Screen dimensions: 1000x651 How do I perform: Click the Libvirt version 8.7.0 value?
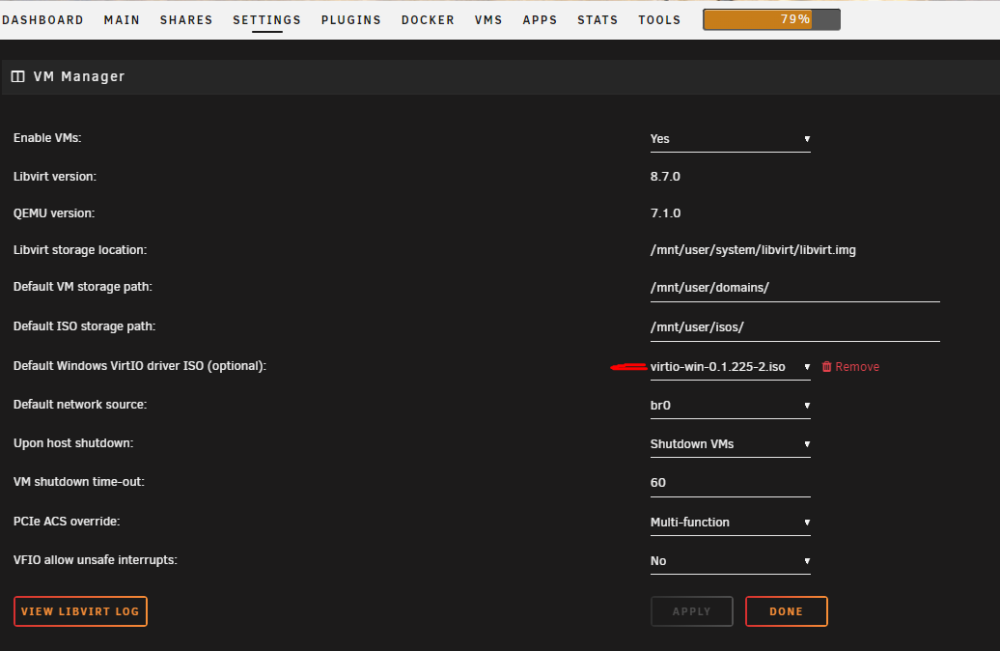tap(665, 177)
